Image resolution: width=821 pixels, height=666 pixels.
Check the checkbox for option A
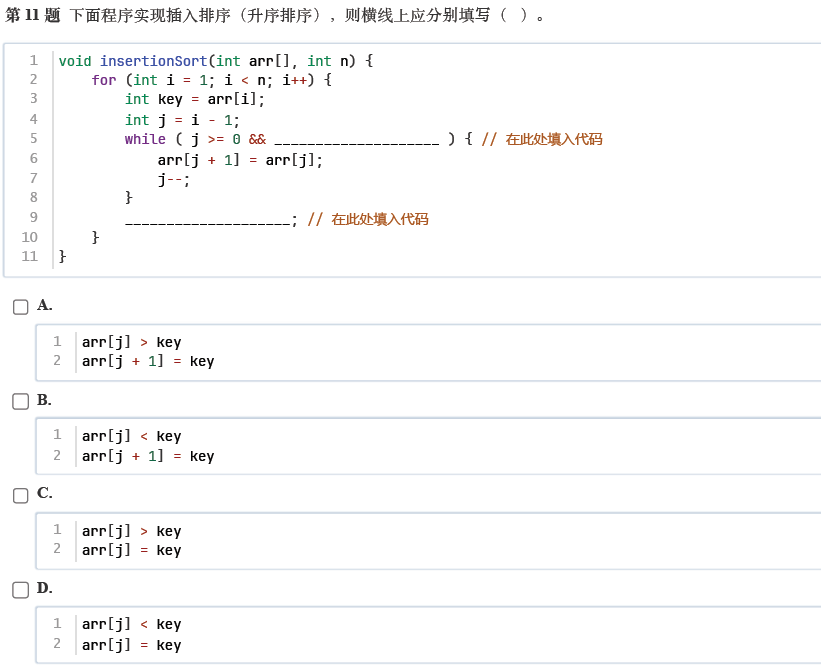pyautogui.click(x=20, y=307)
